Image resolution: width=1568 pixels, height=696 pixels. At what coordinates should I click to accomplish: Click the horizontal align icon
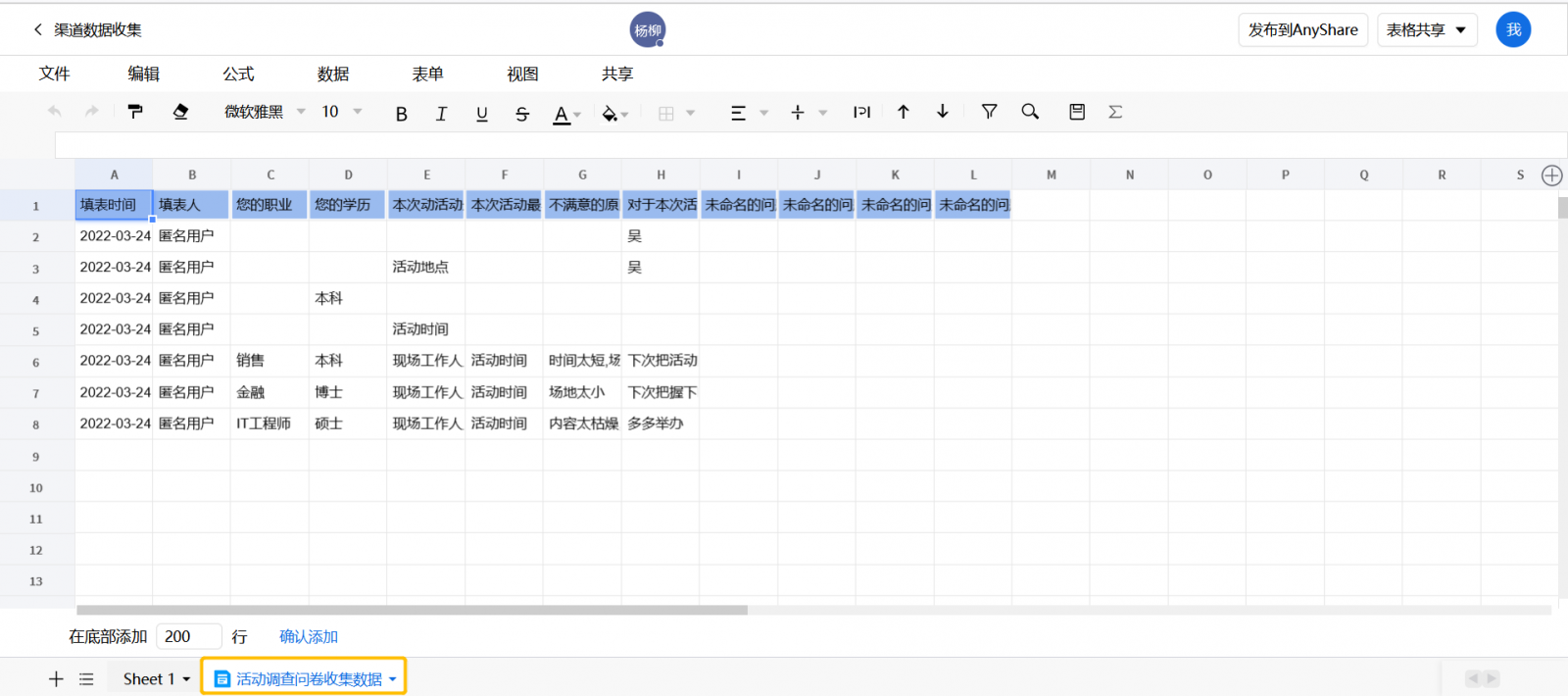click(739, 113)
